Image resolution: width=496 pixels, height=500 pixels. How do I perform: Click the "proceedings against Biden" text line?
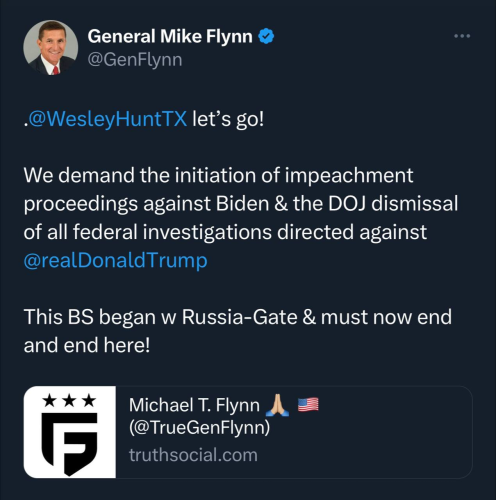click(241, 204)
